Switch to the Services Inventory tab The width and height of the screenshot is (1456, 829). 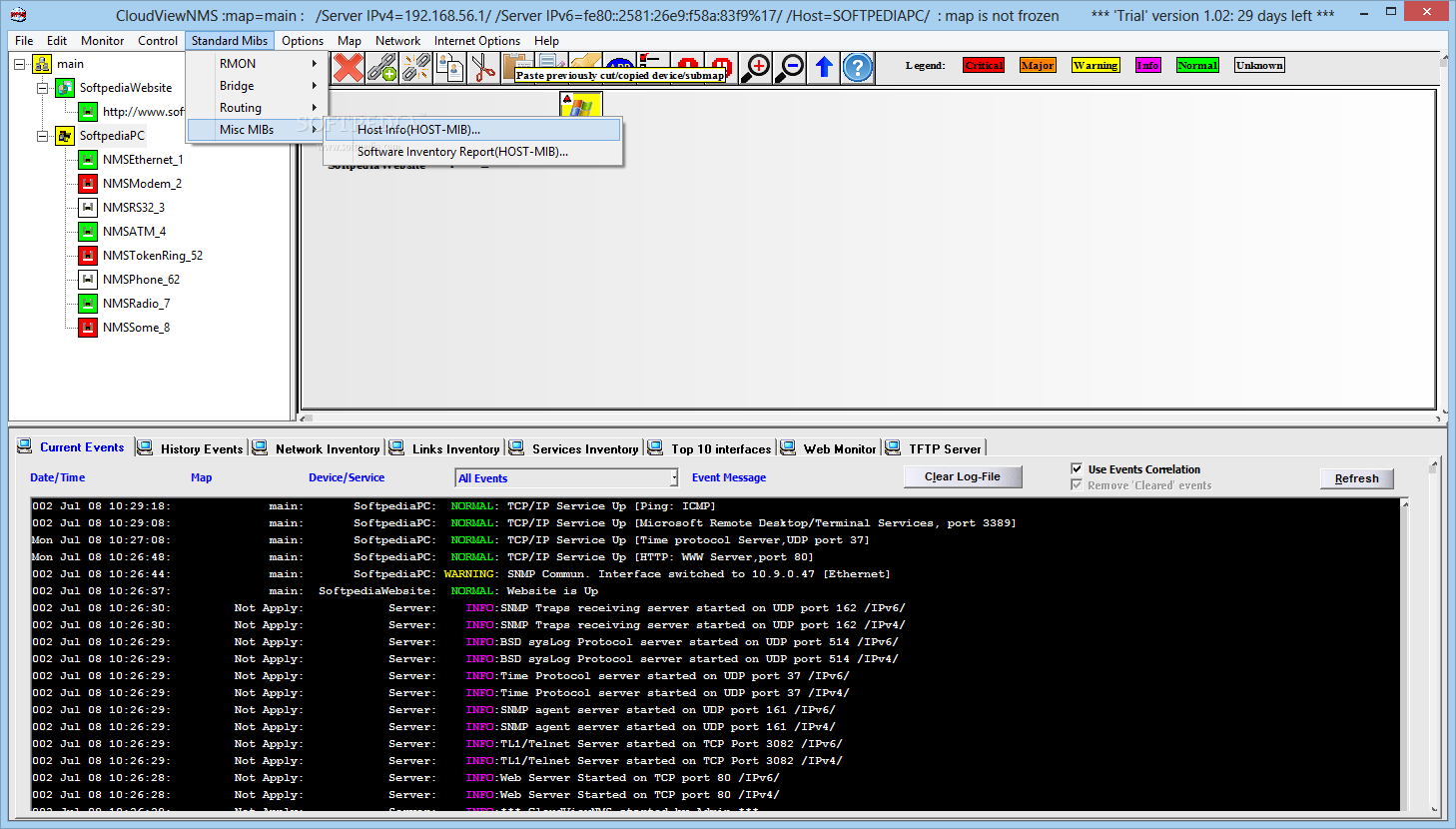(x=574, y=448)
